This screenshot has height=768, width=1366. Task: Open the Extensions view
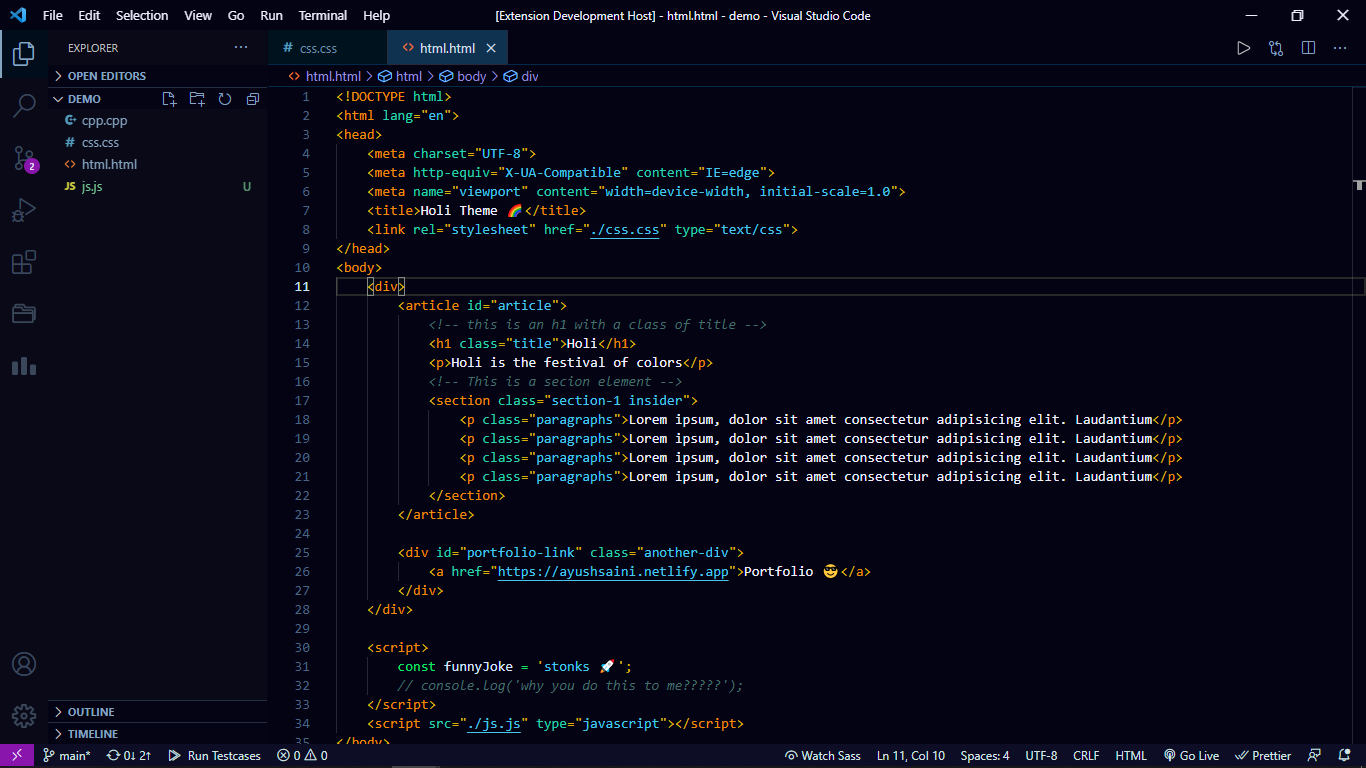point(24,262)
